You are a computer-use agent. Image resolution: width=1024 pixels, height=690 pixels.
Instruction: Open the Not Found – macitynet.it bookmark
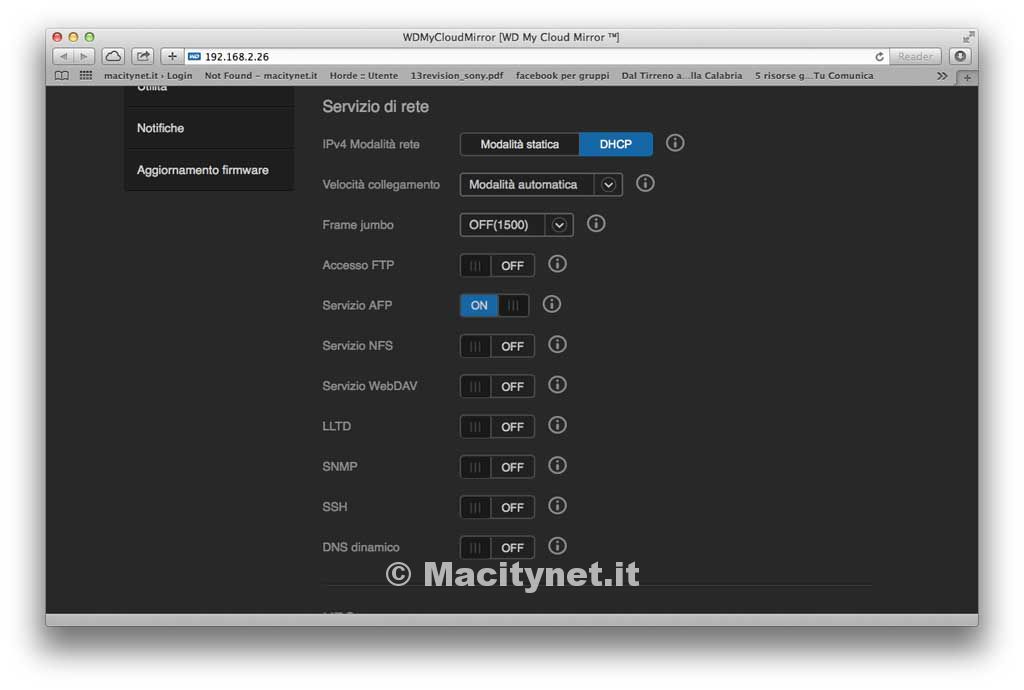point(261,76)
